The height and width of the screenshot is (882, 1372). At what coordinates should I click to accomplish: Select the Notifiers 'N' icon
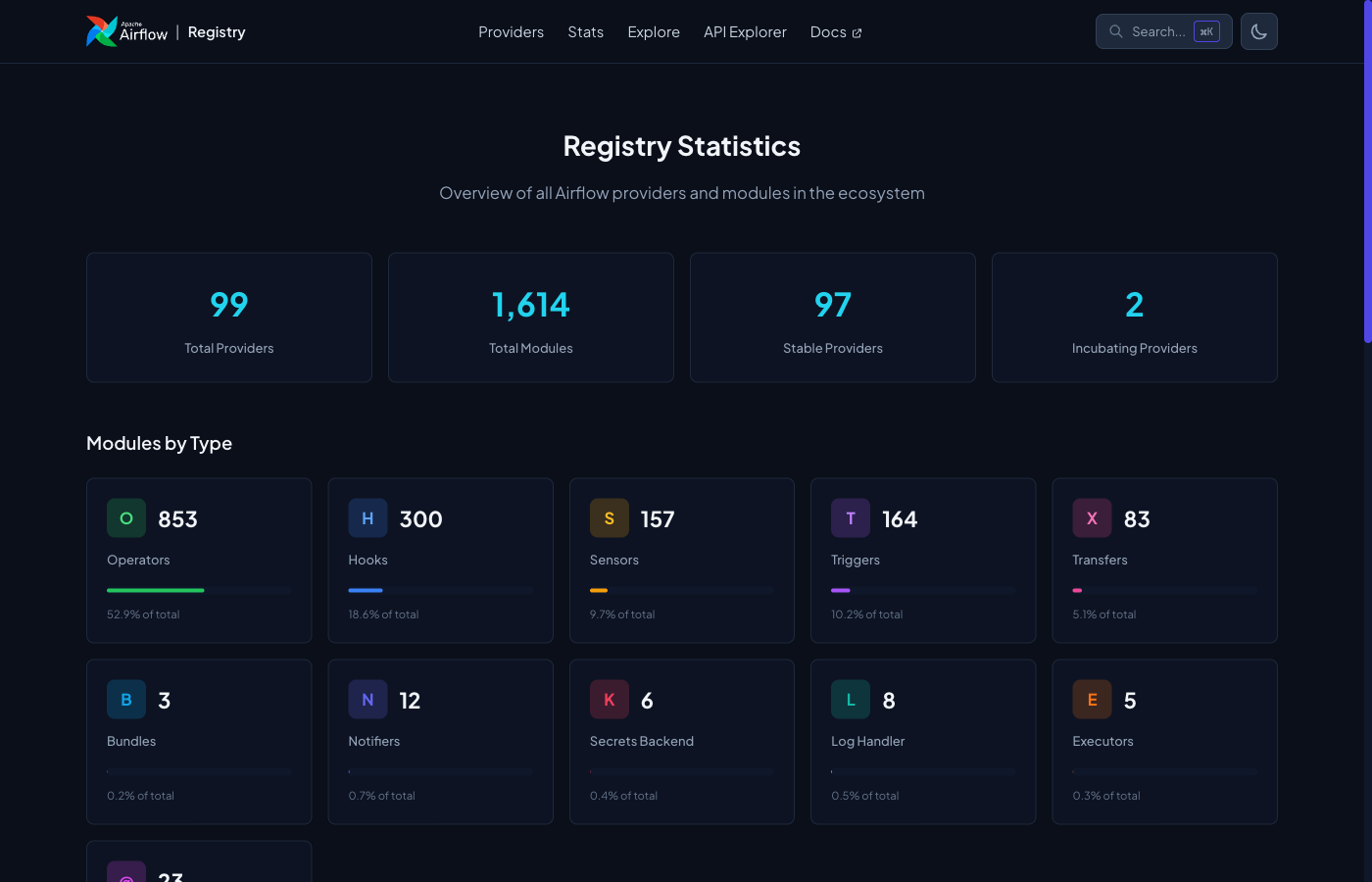tap(367, 699)
